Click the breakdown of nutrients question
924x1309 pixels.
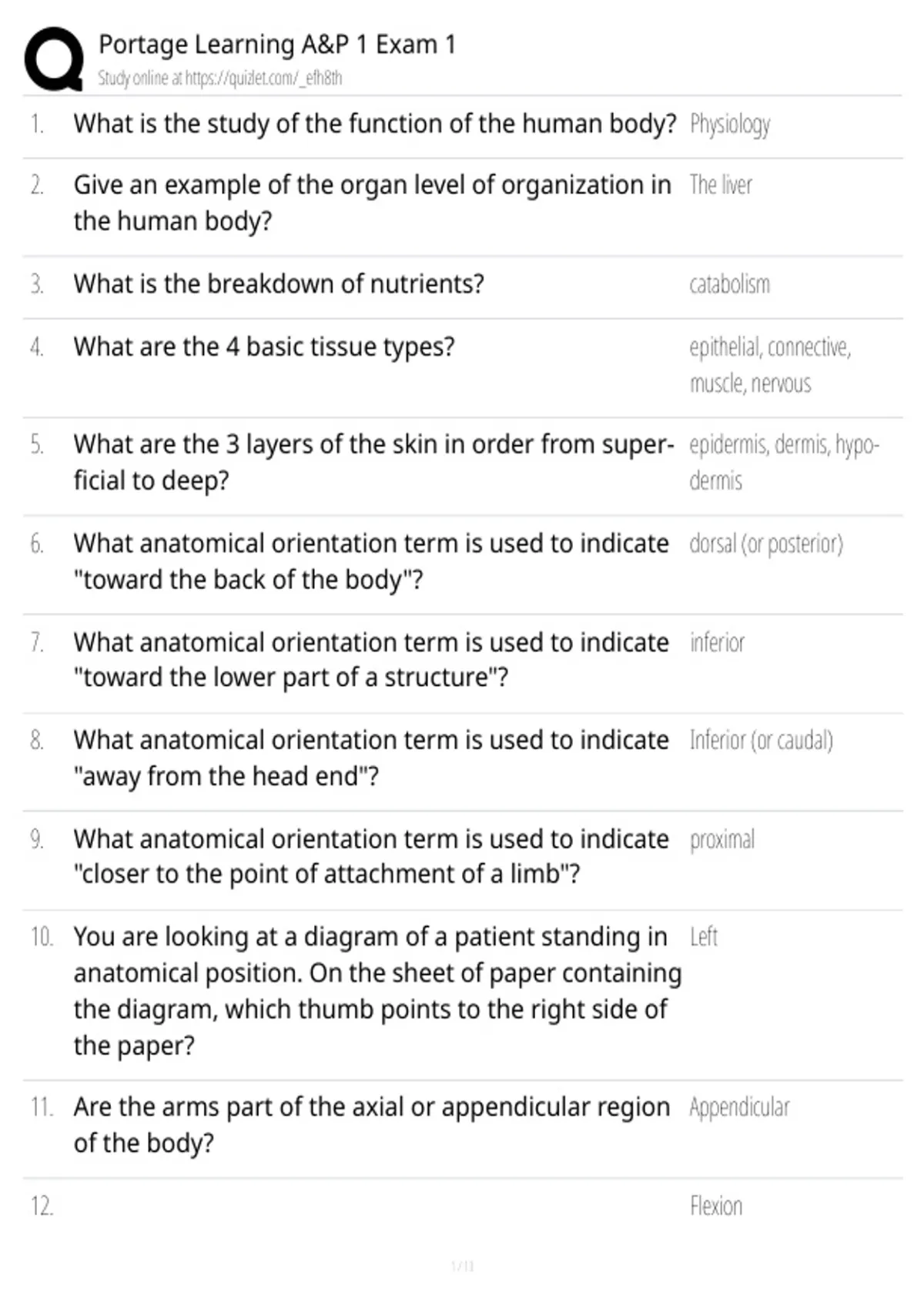279,283
